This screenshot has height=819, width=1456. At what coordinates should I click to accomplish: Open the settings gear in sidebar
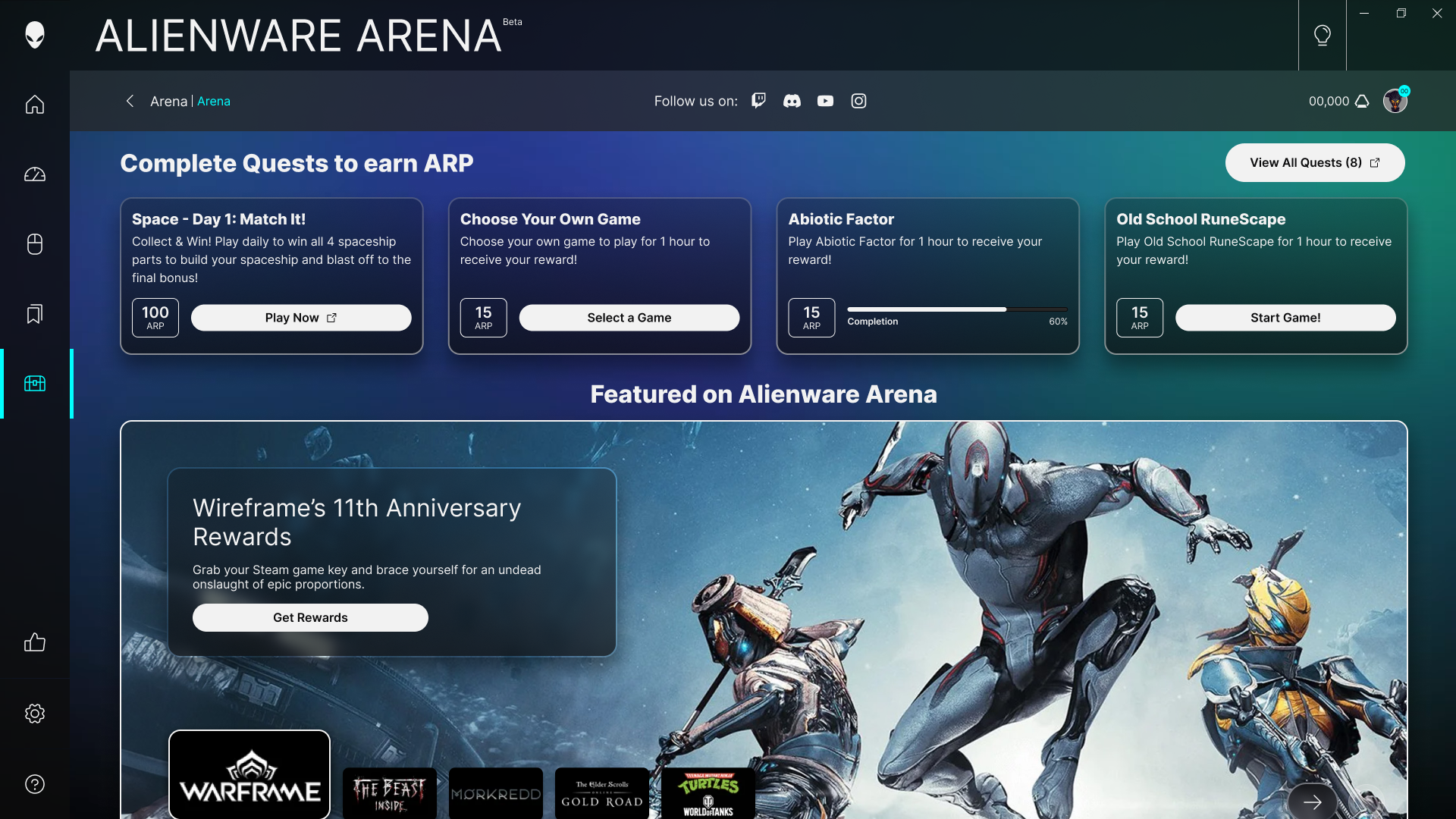click(x=35, y=714)
